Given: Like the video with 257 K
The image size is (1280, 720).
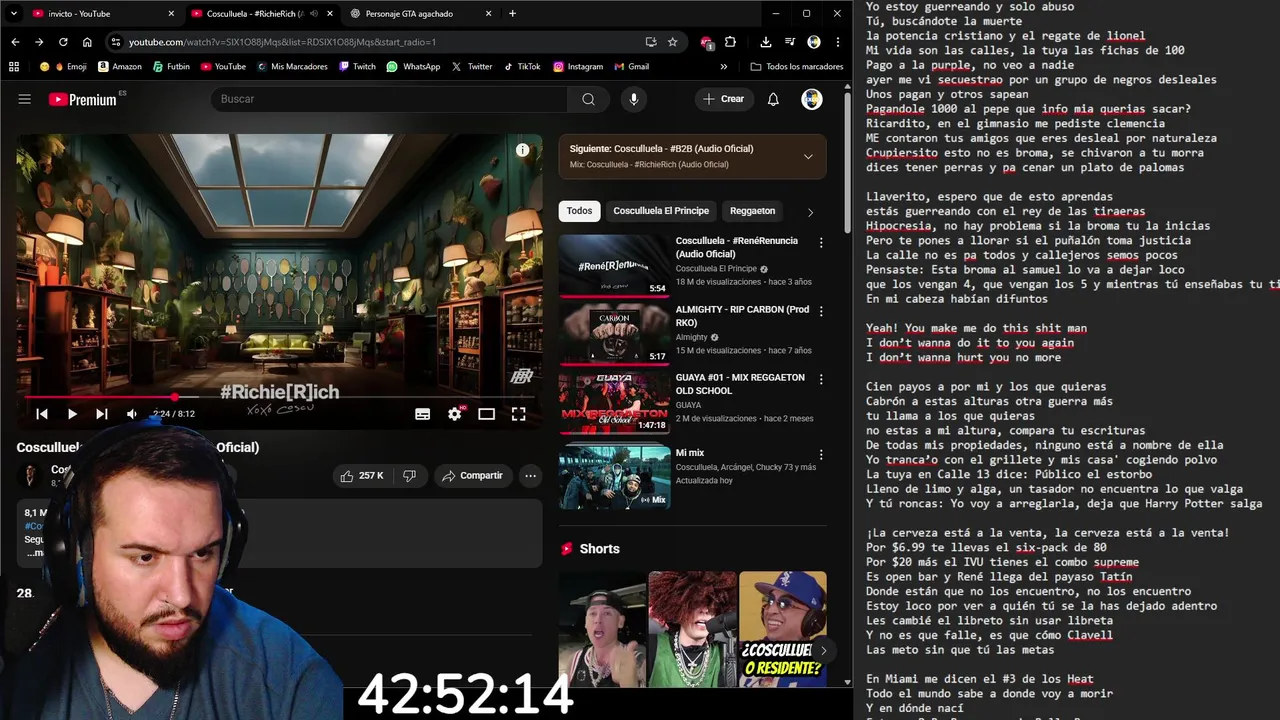Looking at the screenshot, I should tap(362, 476).
